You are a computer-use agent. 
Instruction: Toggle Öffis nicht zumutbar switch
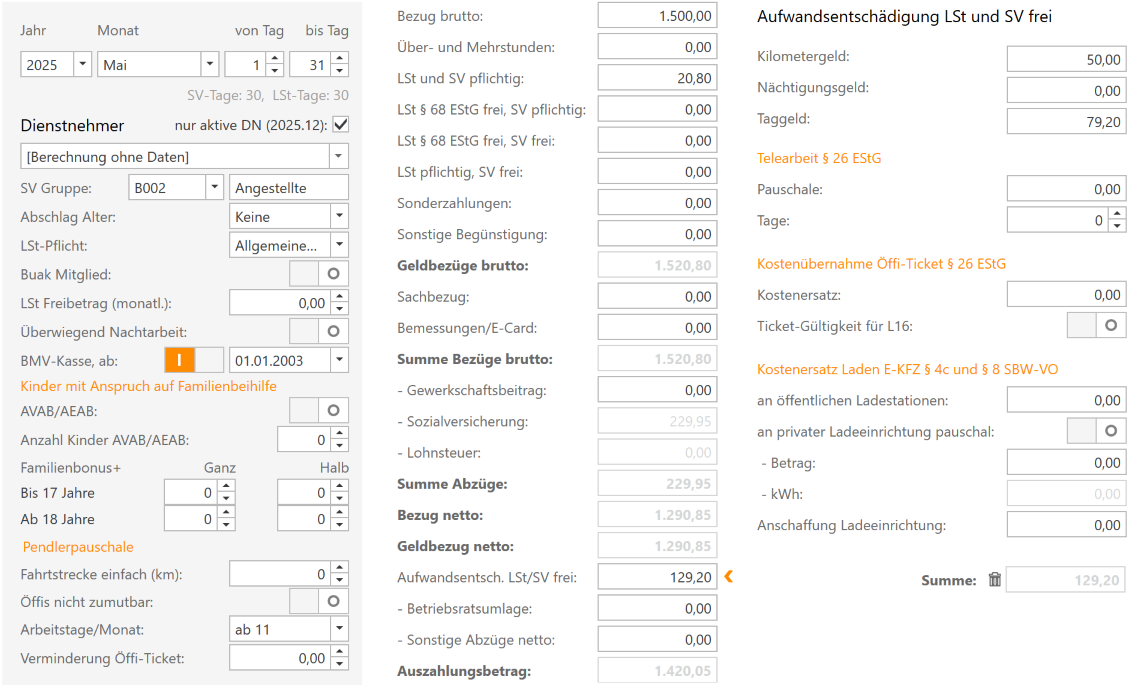click(x=318, y=600)
